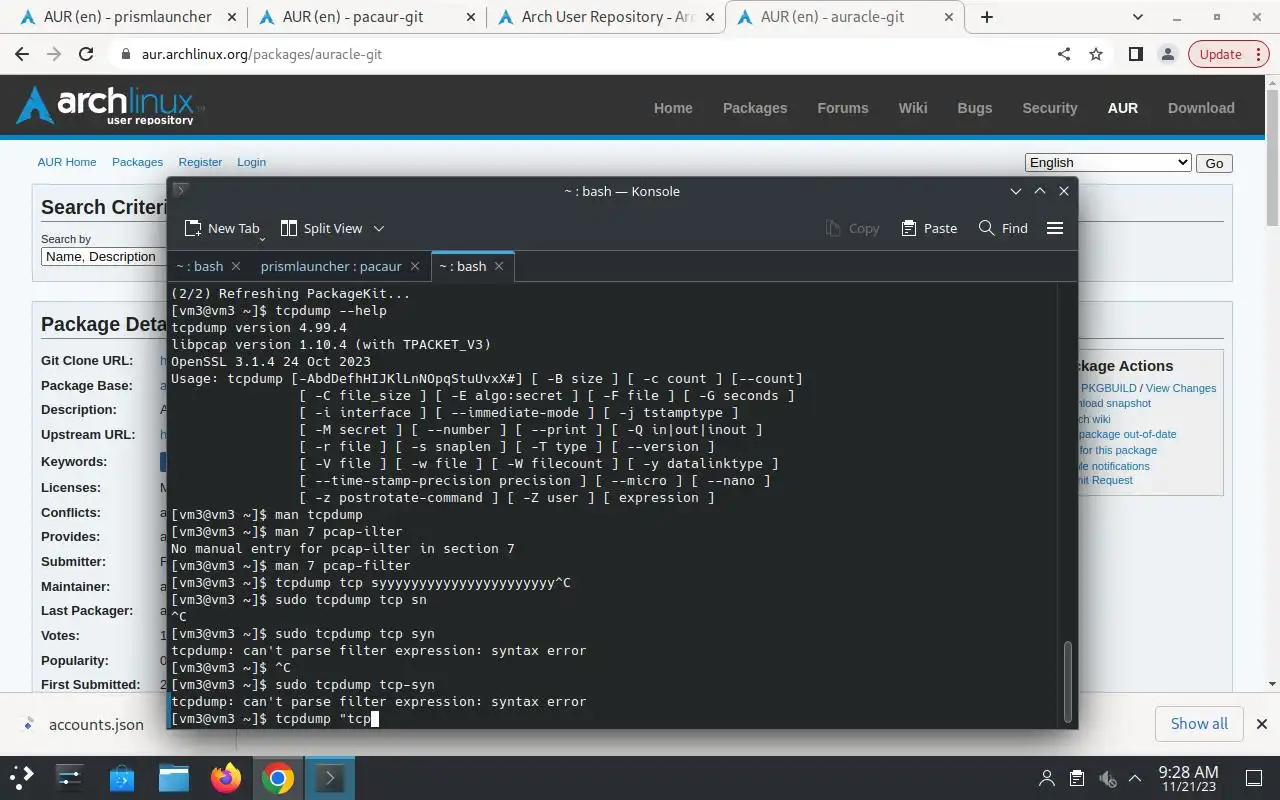Screen dimensions: 1280x800
Task: Switch to Arch User Repository tab
Action: pyautogui.click(x=608, y=17)
